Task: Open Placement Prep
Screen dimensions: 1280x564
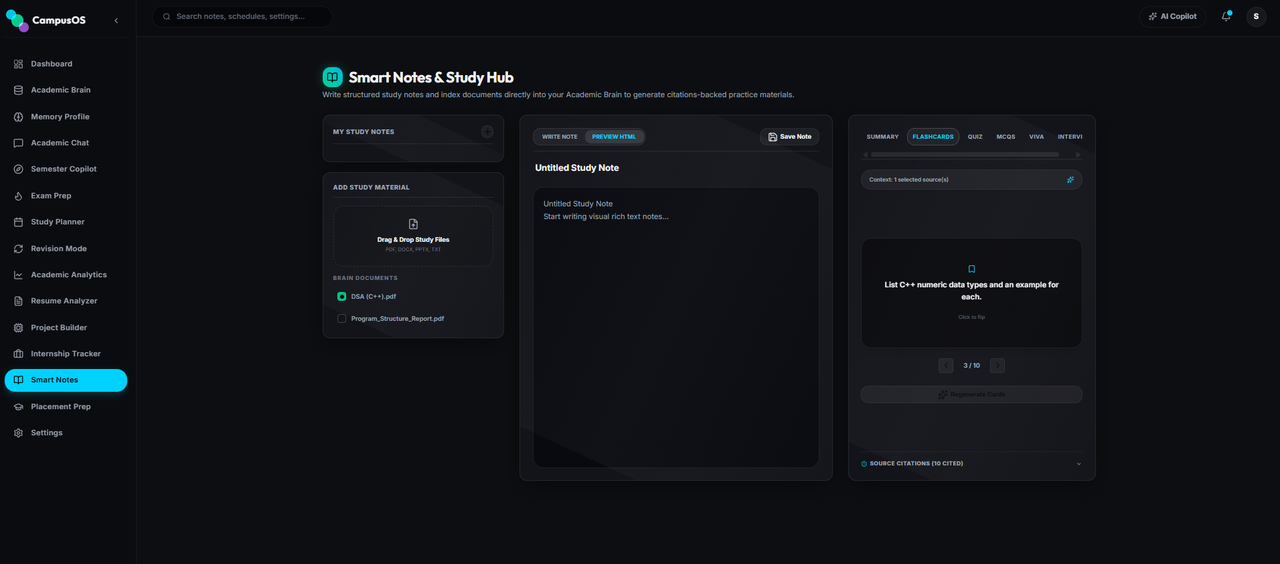Action: pos(66,407)
